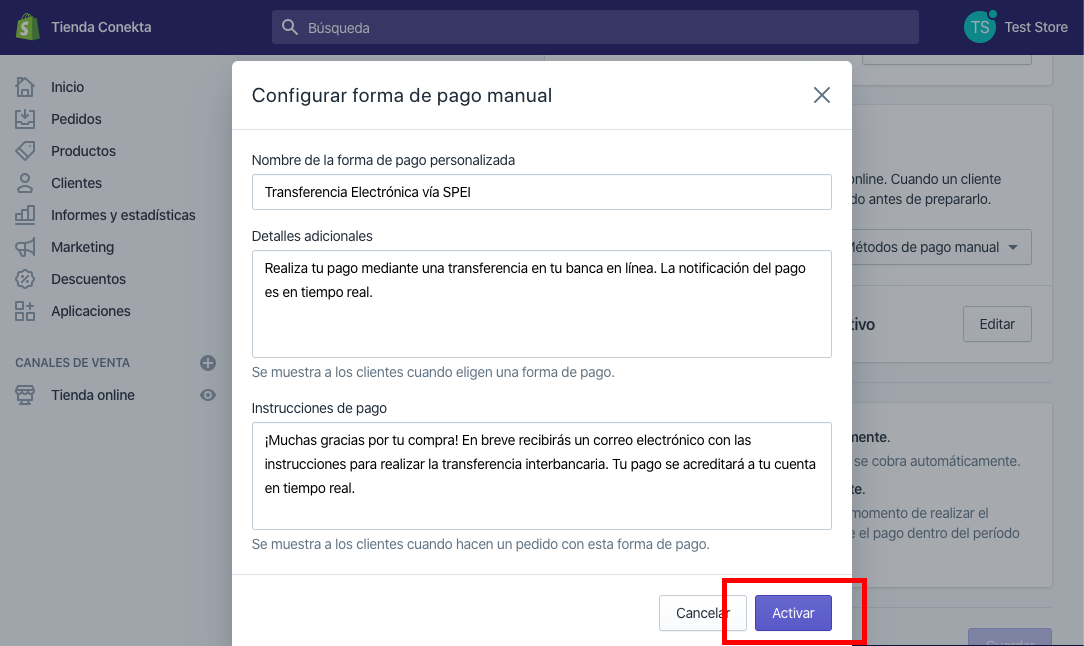The height and width of the screenshot is (646, 1084).
Task: Click the Tienda Conekta store name
Action: click(x=101, y=27)
